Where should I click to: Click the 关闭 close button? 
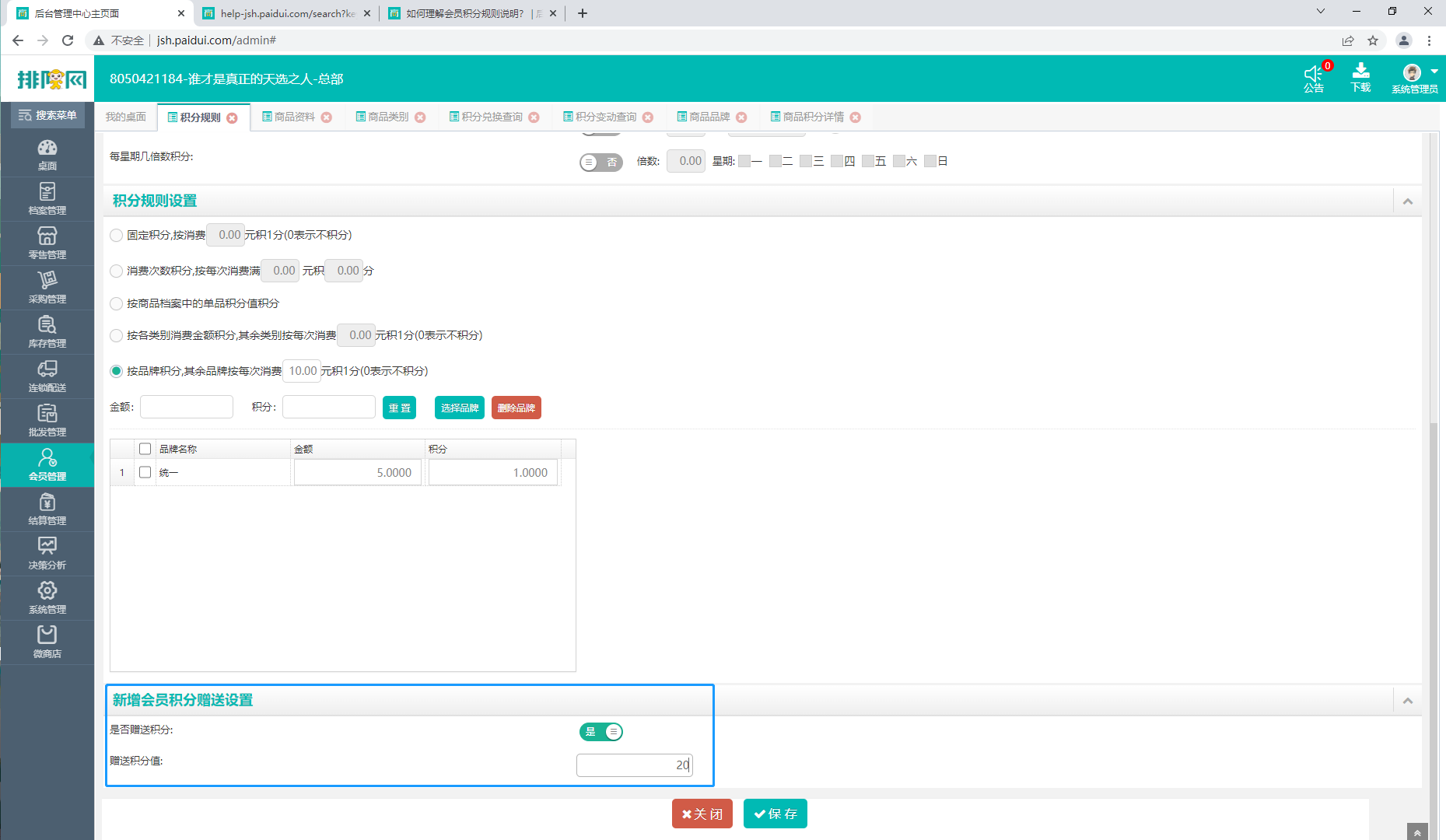[x=702, y=814]
